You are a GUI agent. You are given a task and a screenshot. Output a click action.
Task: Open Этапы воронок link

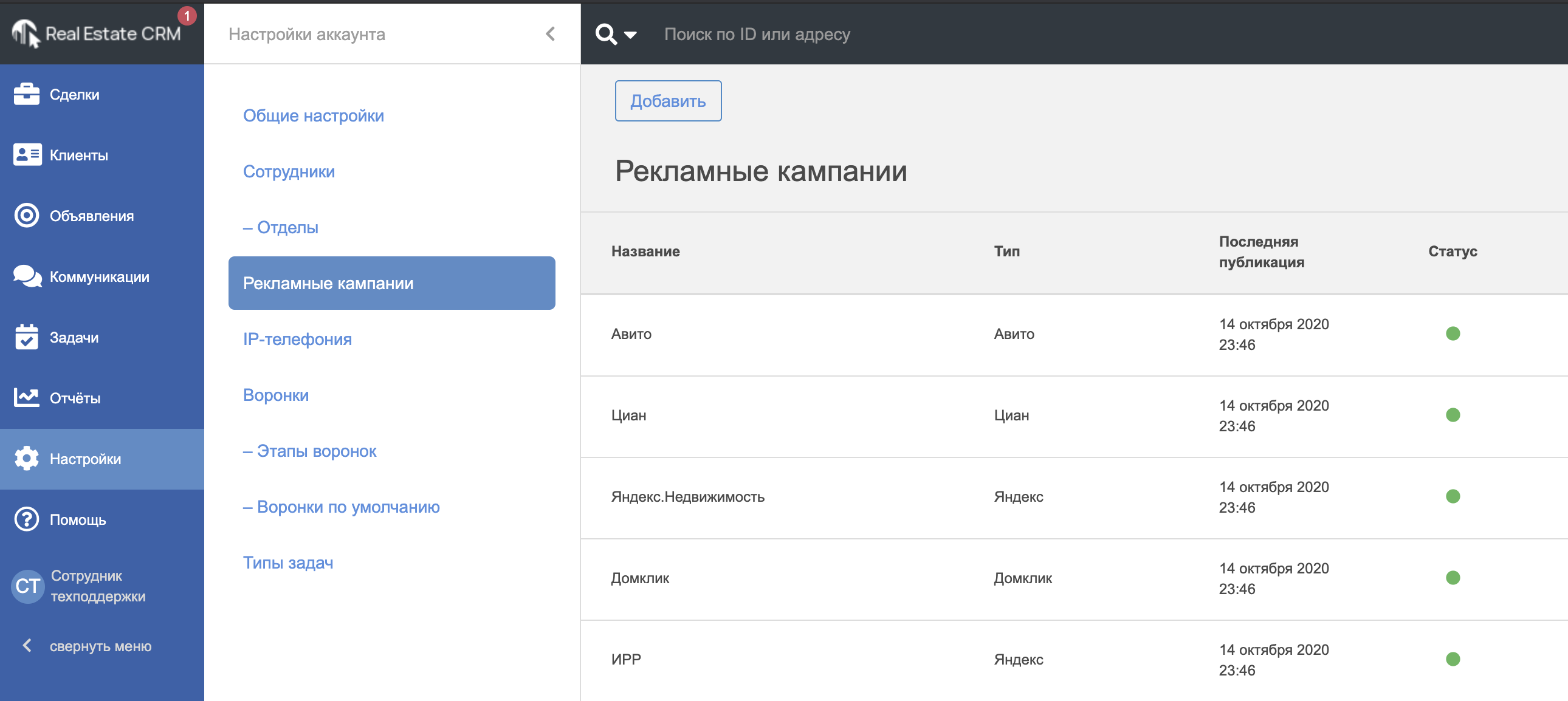(310, 451)
